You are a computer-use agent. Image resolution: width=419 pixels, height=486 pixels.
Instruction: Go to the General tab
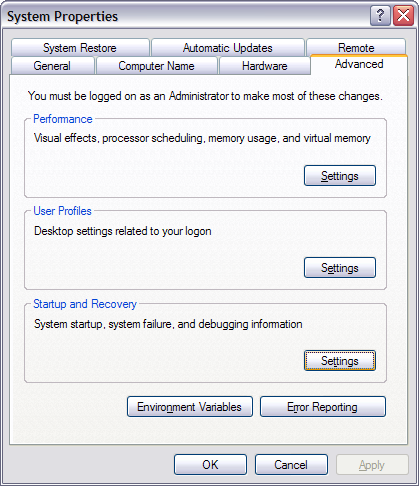coord(52,66)
